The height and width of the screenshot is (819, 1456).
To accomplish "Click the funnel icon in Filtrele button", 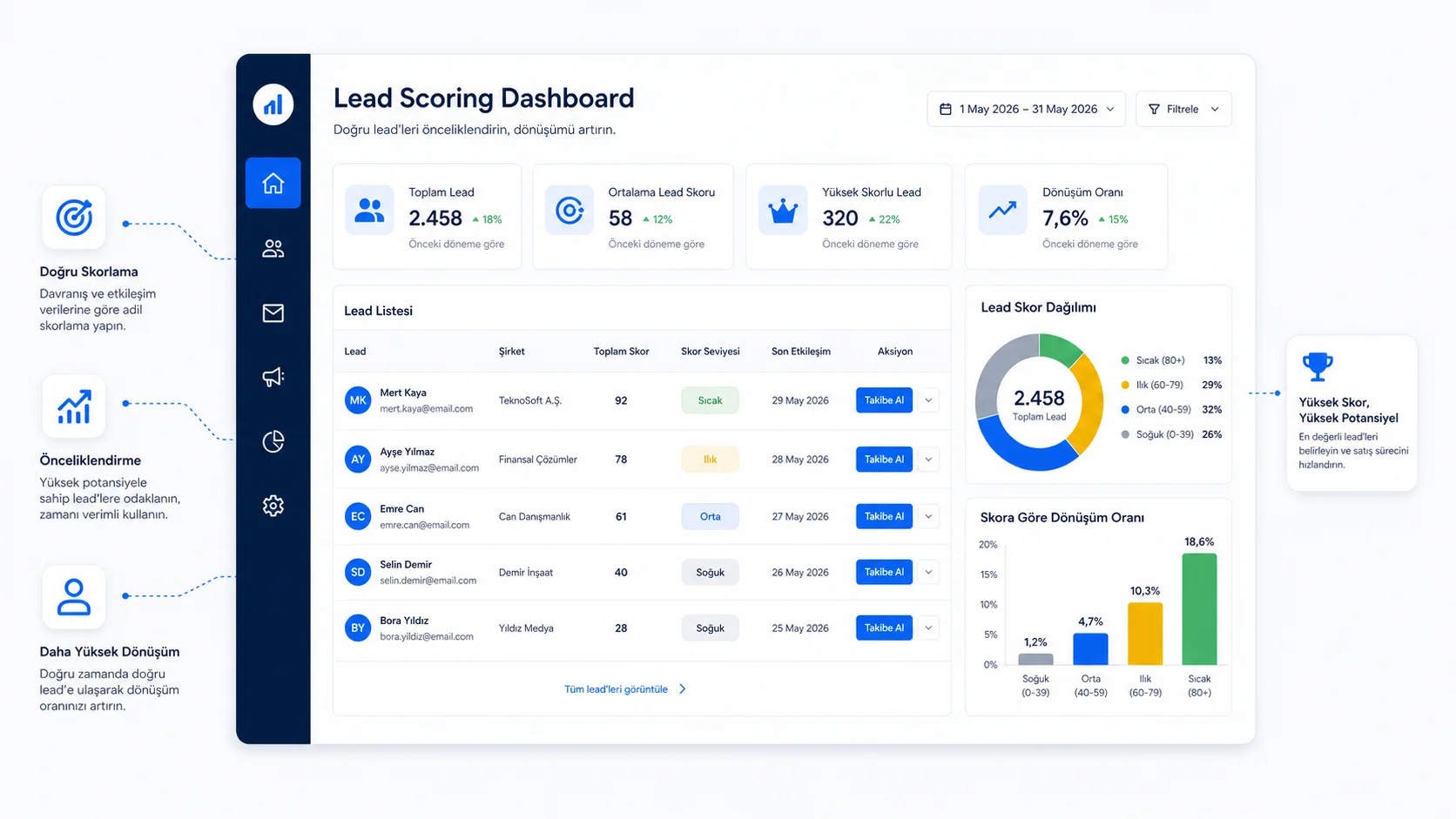I will [1154, 109].
